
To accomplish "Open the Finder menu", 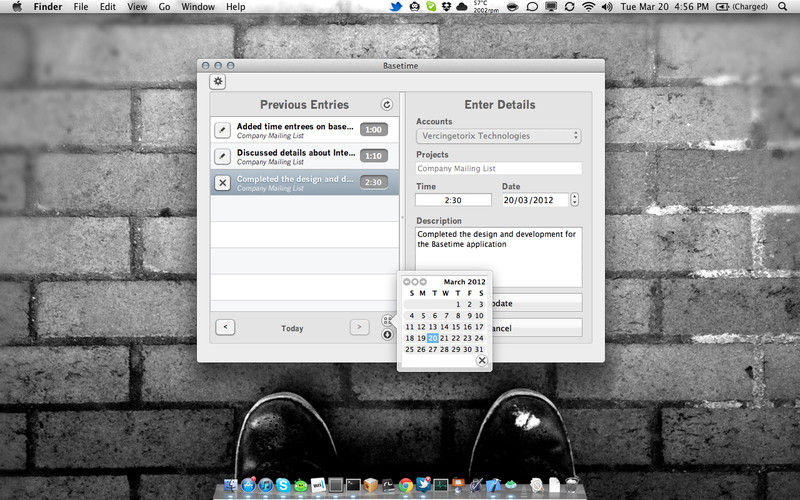I will point(48,7).
